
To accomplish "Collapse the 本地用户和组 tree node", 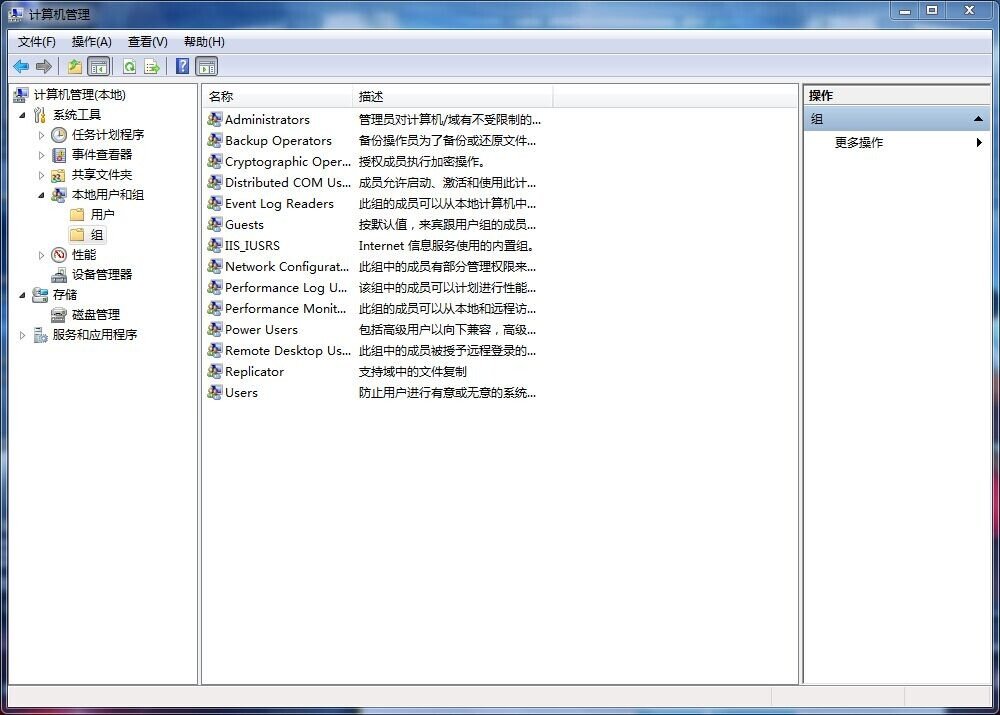I will pos(42,195).
